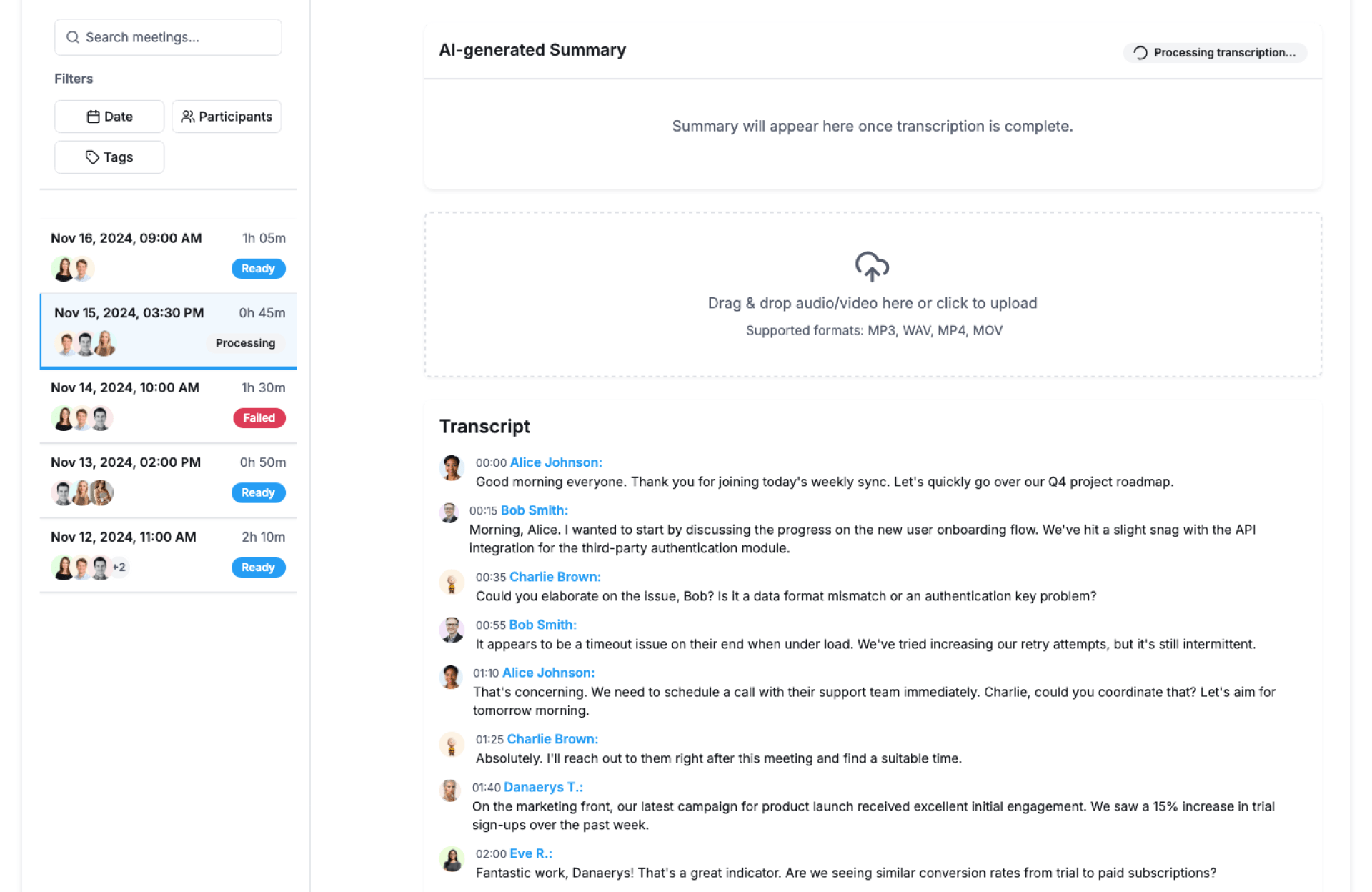Click Eve R.'s avatar in transcript
The height and width of the screenshot is (892, 1372).
[452, 858]
